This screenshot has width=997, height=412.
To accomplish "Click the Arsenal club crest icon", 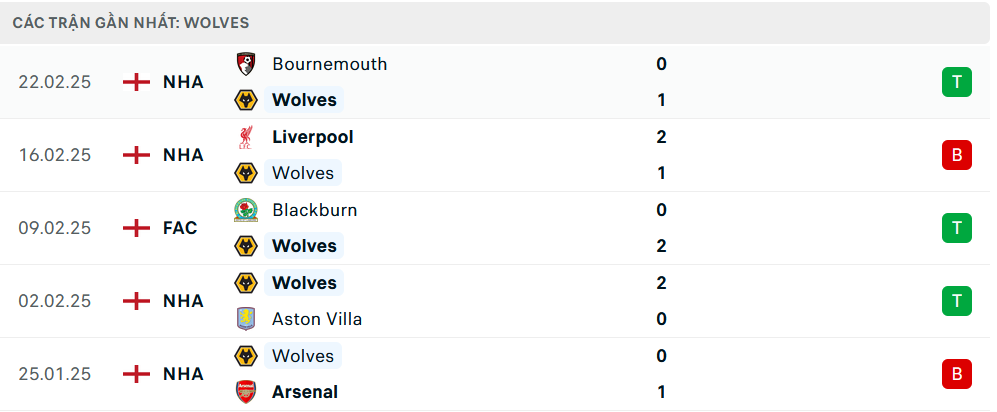I will [245, 392].
